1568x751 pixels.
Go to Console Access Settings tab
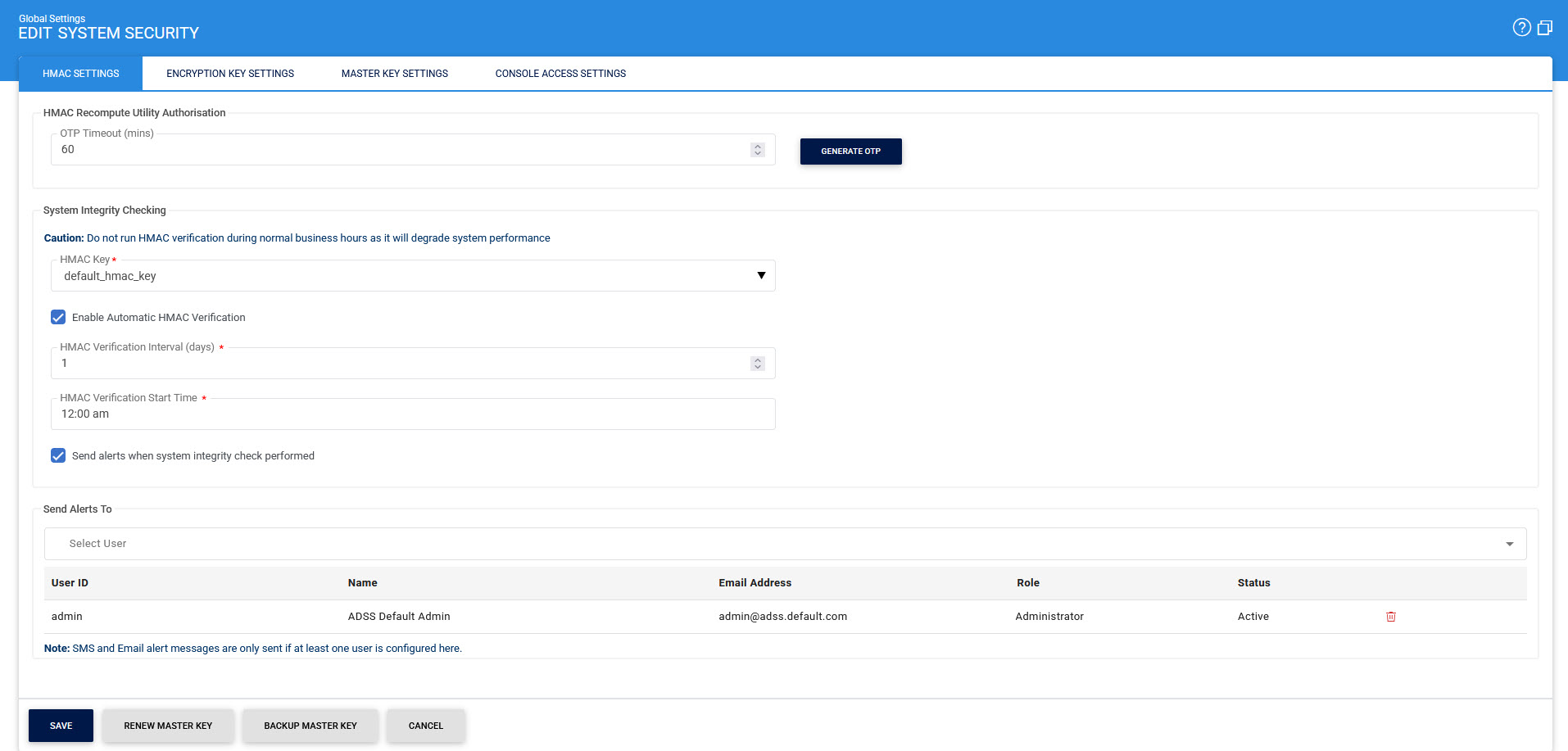click(560, 74)
